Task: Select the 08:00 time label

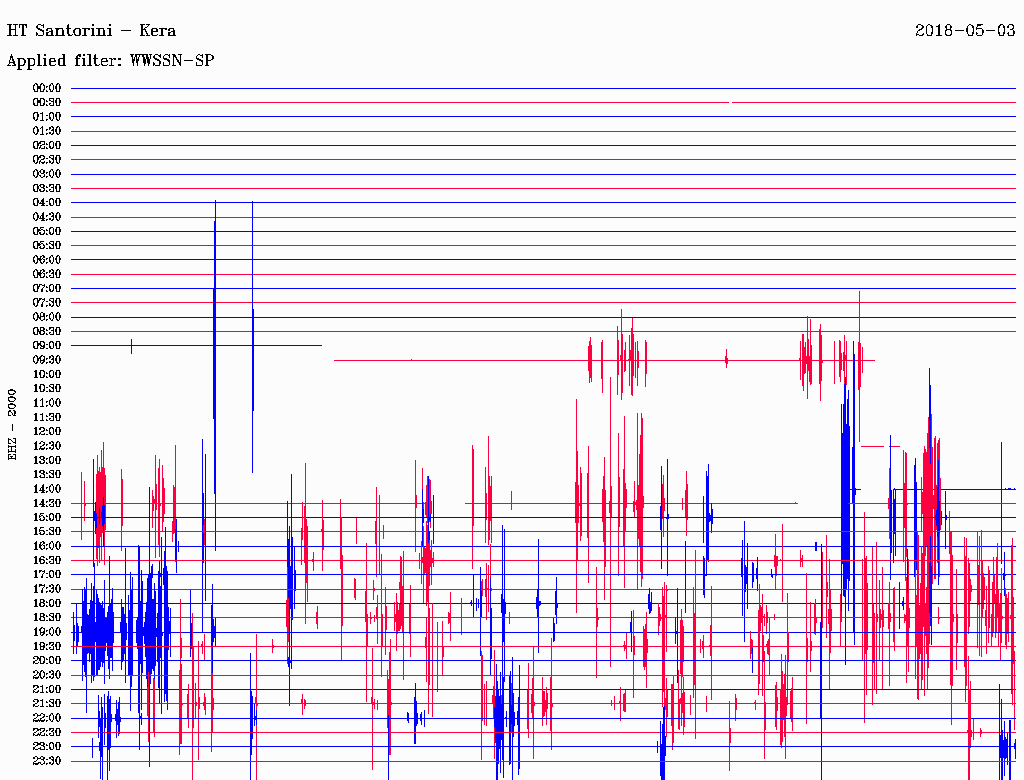Action: 47,317
